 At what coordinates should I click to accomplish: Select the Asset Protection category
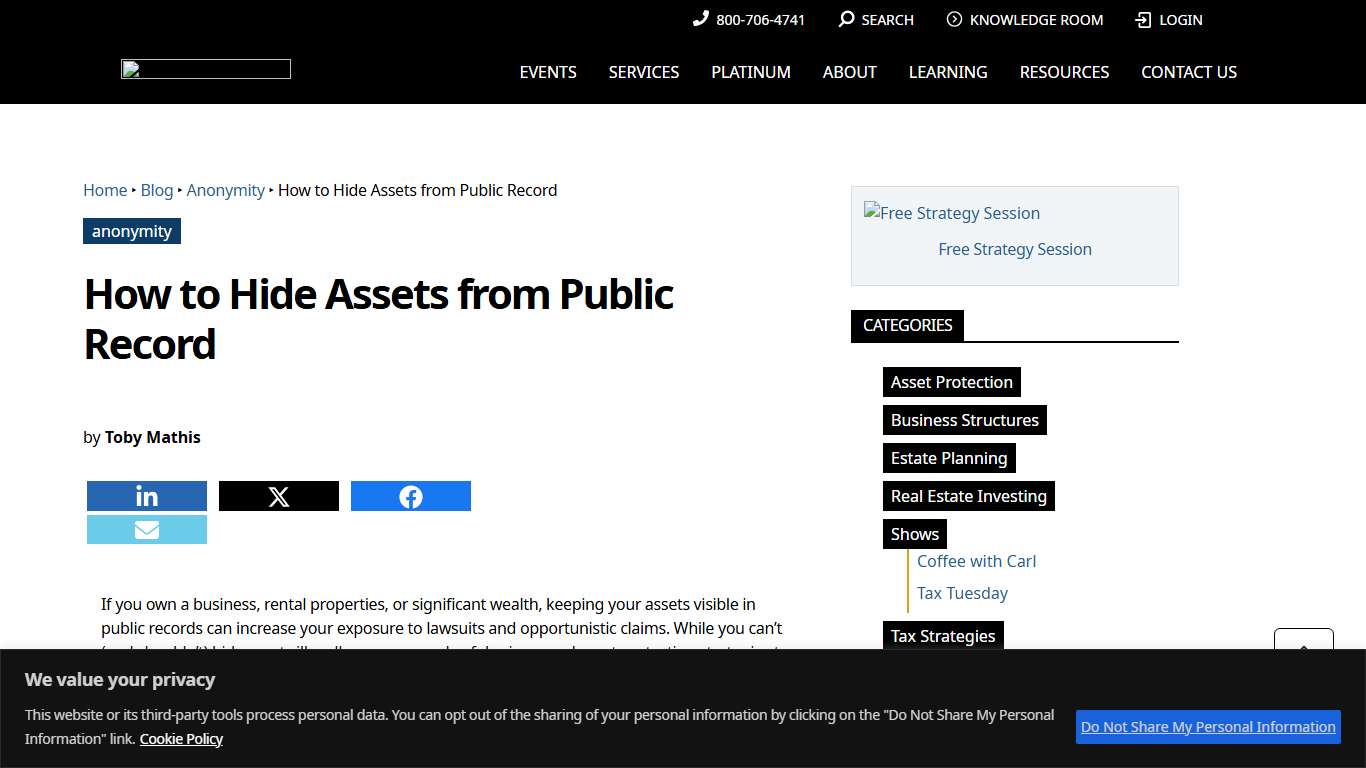(951, 382)
